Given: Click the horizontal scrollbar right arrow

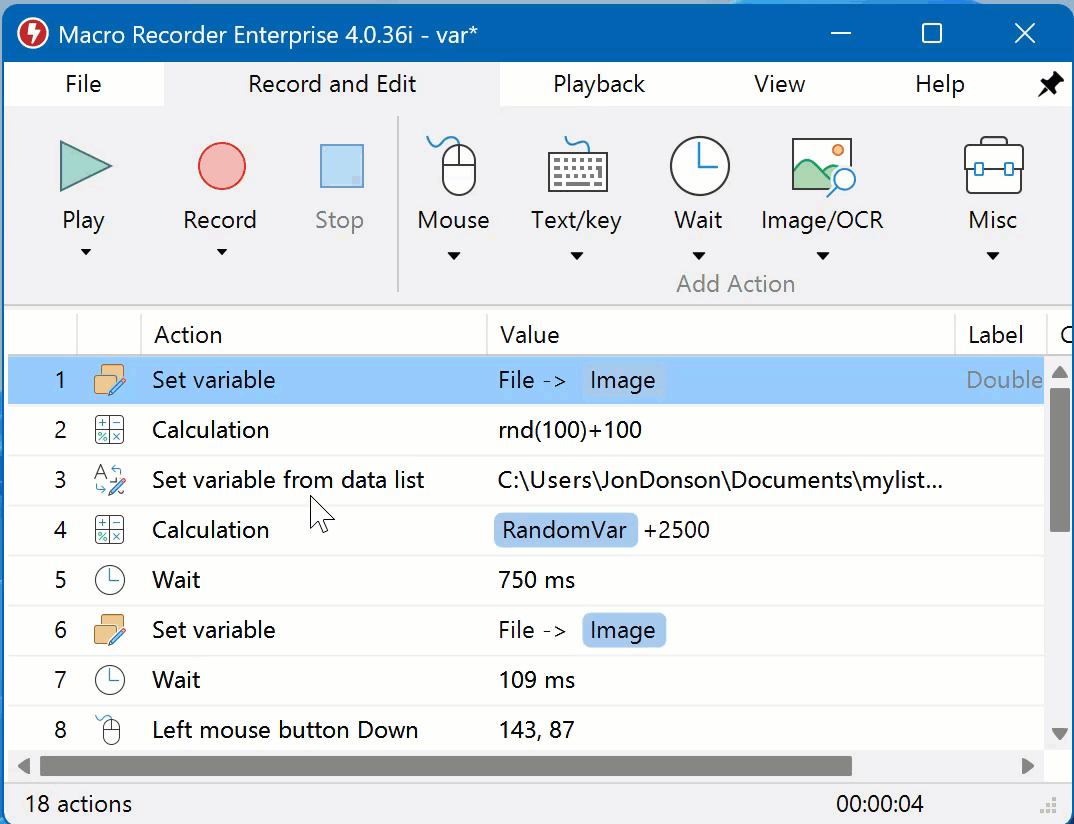Looking at the screenshot, I should click(1027, 766).
